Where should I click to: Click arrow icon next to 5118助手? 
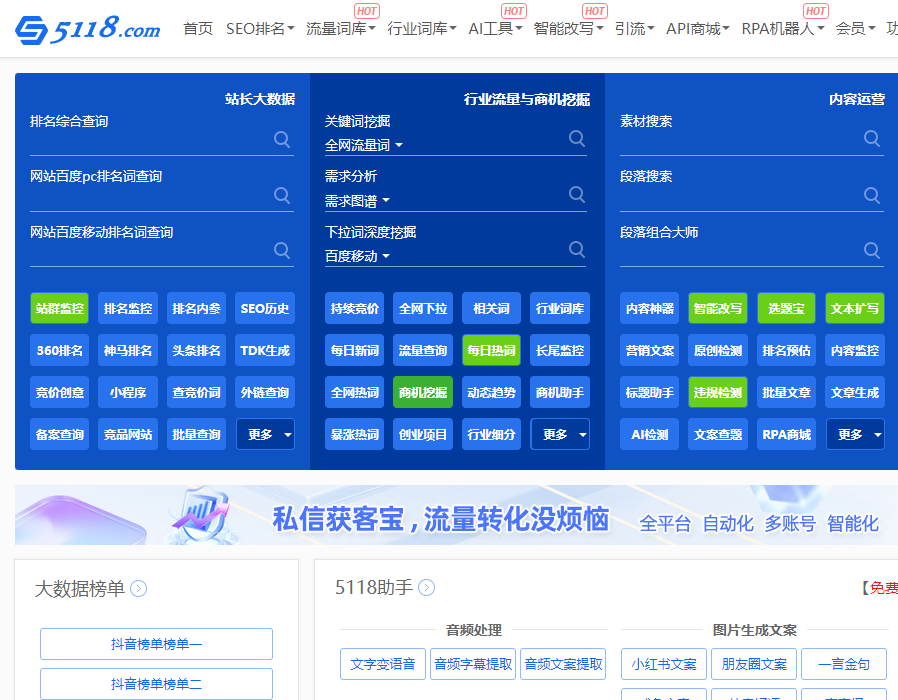[427, 587]
